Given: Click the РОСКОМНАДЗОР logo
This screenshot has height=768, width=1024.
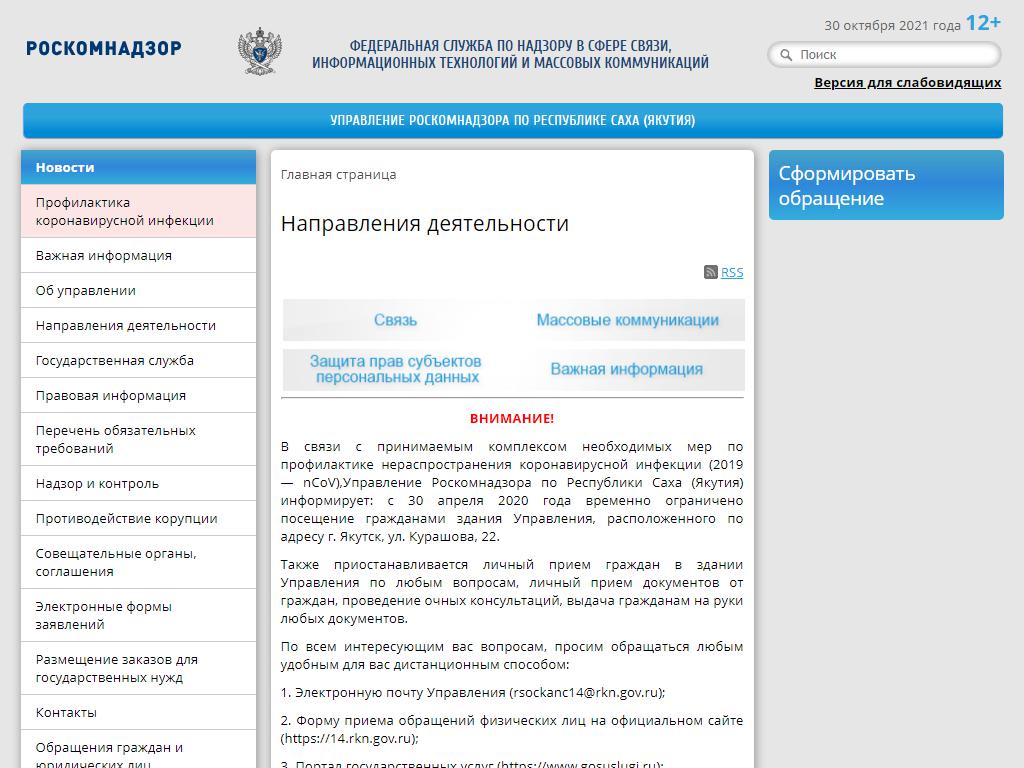Looking at the screenshot, I should (x=104, y=48).
